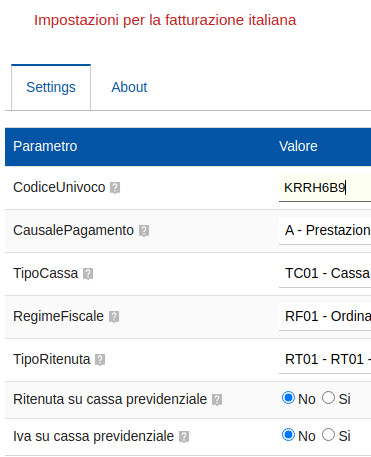Click the Parametro column header

click(45, 146)
